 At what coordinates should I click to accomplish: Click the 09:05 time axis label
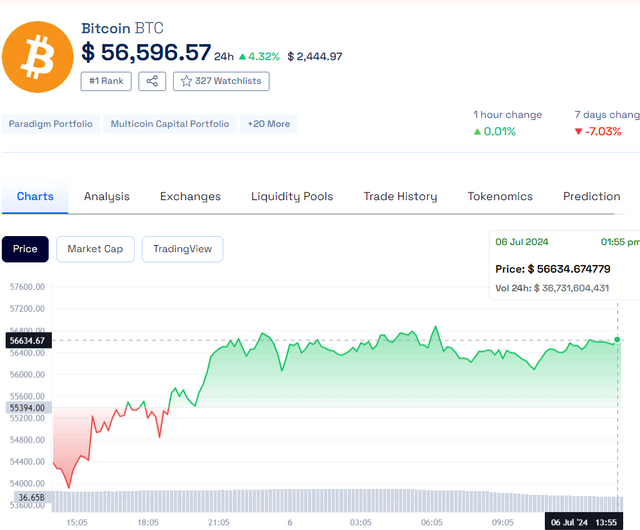503,523
